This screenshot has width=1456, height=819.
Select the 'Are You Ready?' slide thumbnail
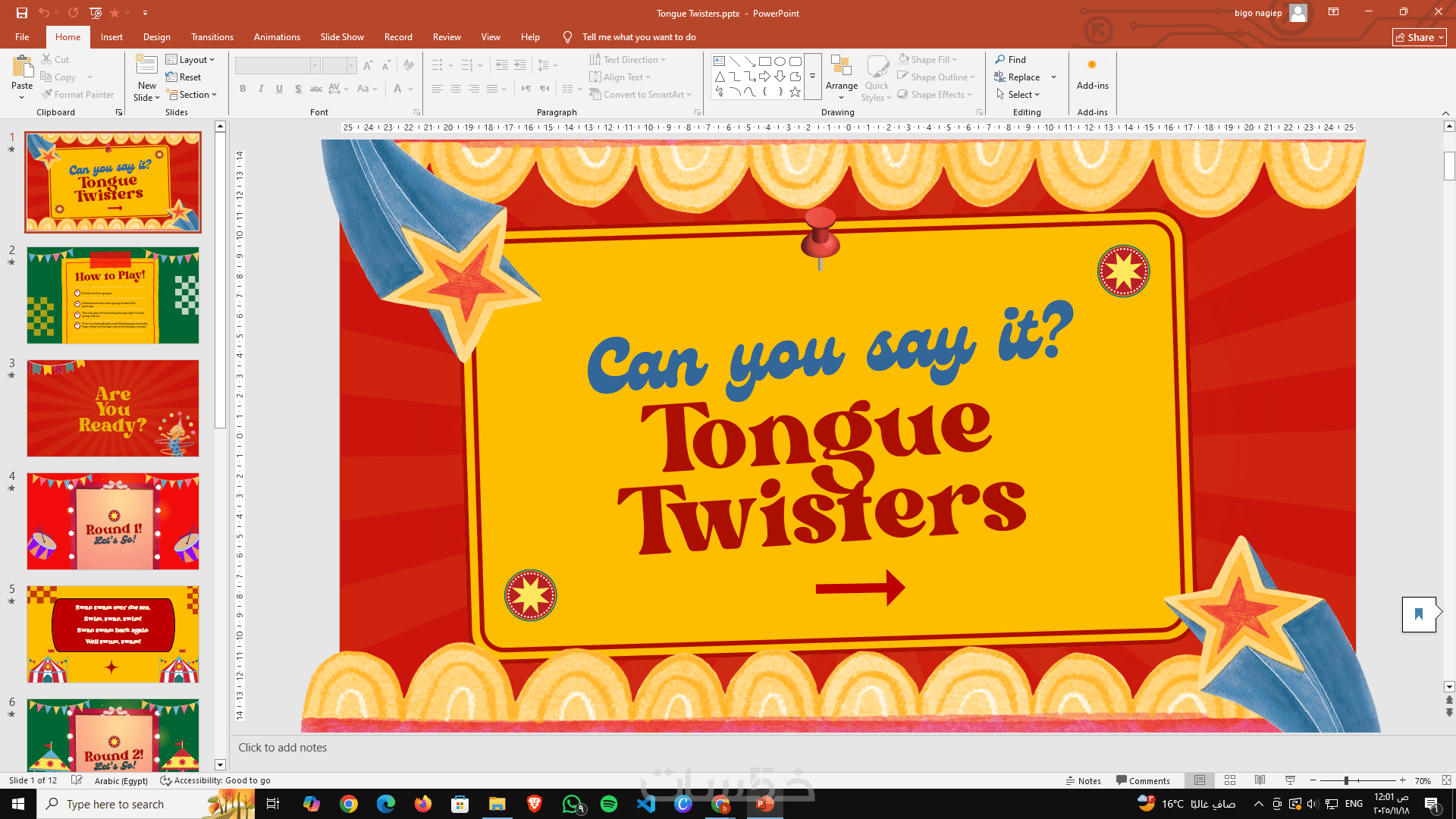(113, 408)
